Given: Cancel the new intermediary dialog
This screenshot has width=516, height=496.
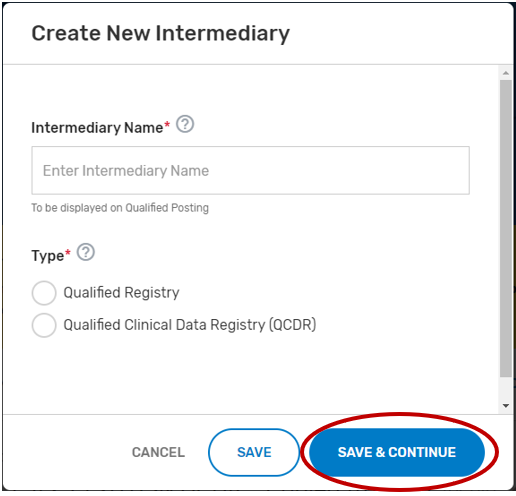Looking at the screenshot, I should coord(158,452).
